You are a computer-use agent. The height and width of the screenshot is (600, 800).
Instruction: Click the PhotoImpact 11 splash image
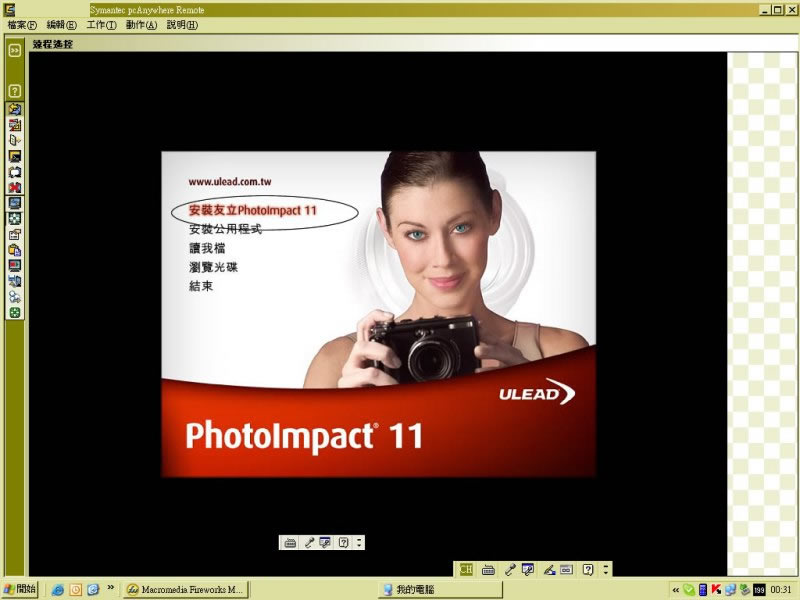tap(379, 314)
